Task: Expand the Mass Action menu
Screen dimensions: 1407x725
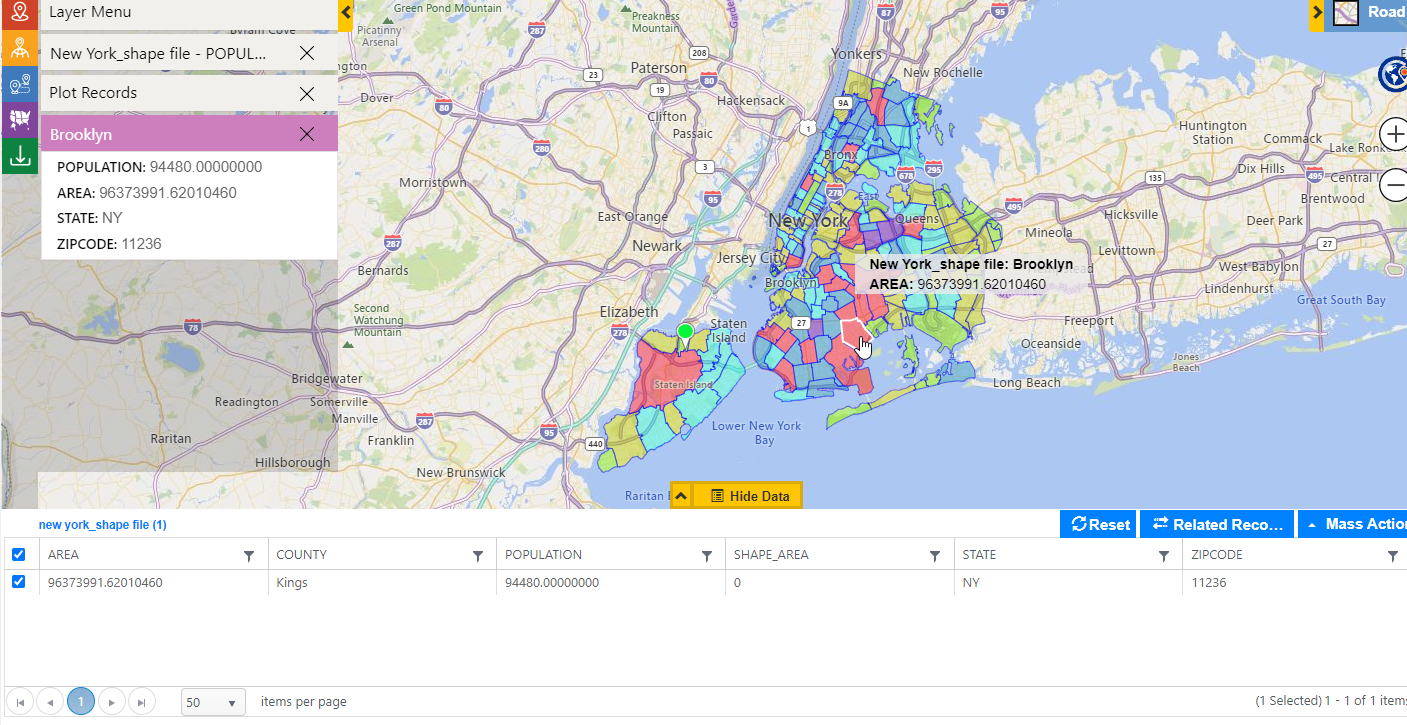Action: pos(1352,524)
